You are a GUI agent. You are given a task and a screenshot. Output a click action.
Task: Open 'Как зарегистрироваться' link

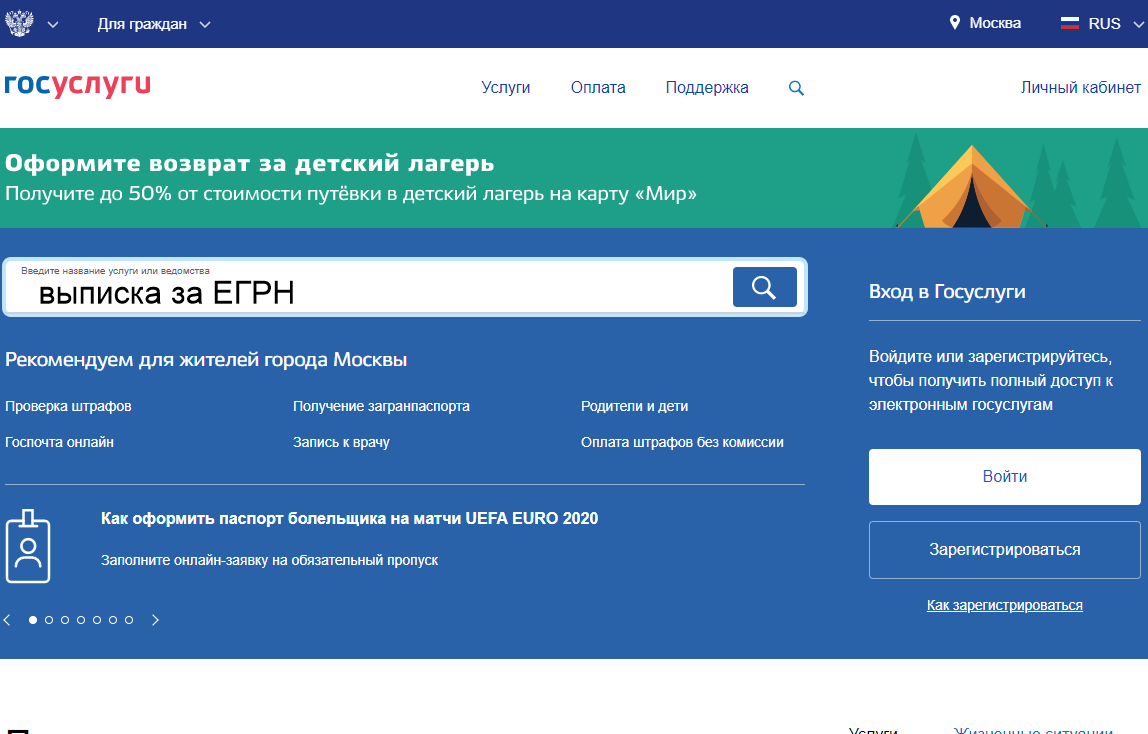coord(1004,605)
